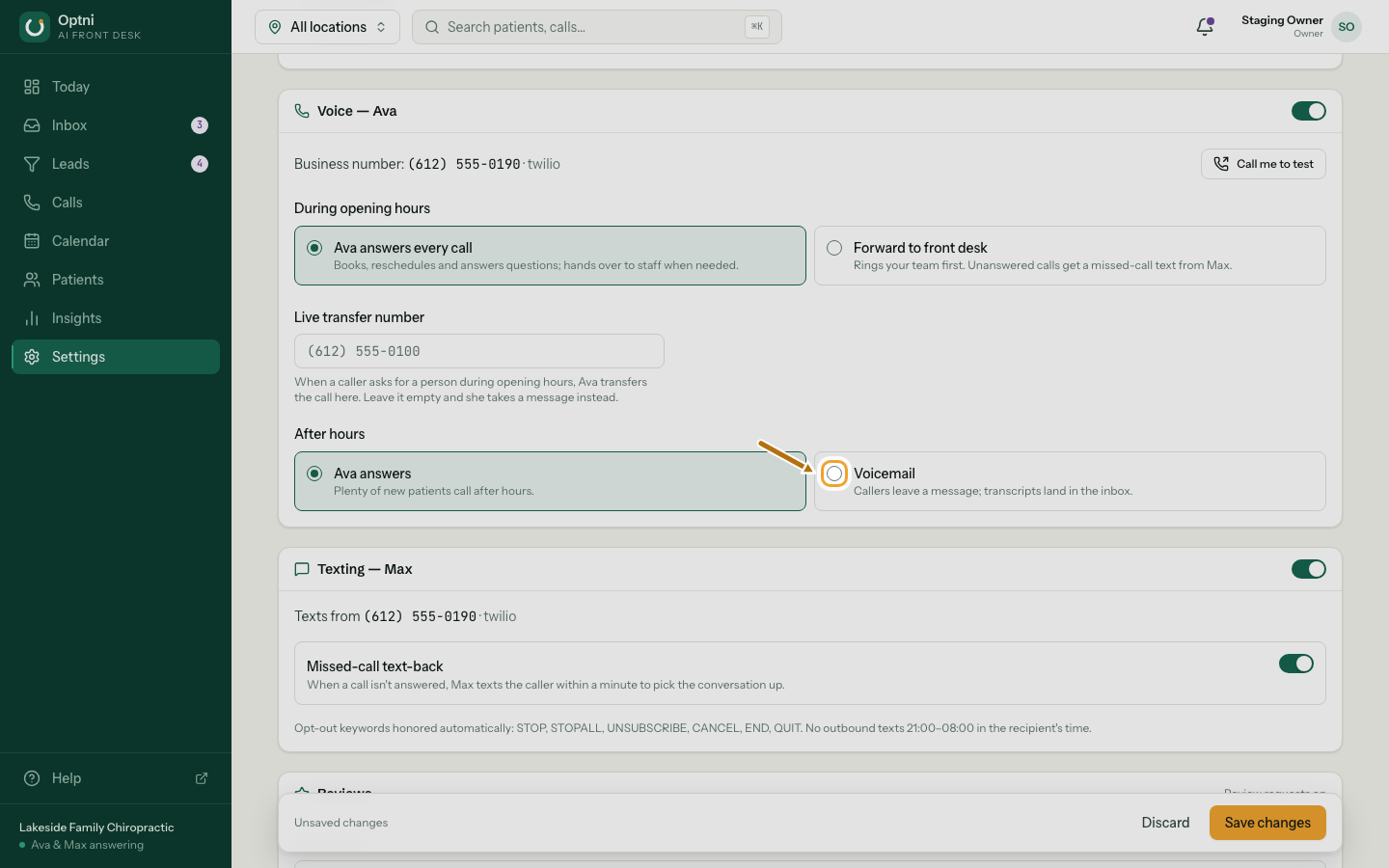Click the Inbox tray icon
This screenshot has width=1389, height=868.
pos(32,125)
